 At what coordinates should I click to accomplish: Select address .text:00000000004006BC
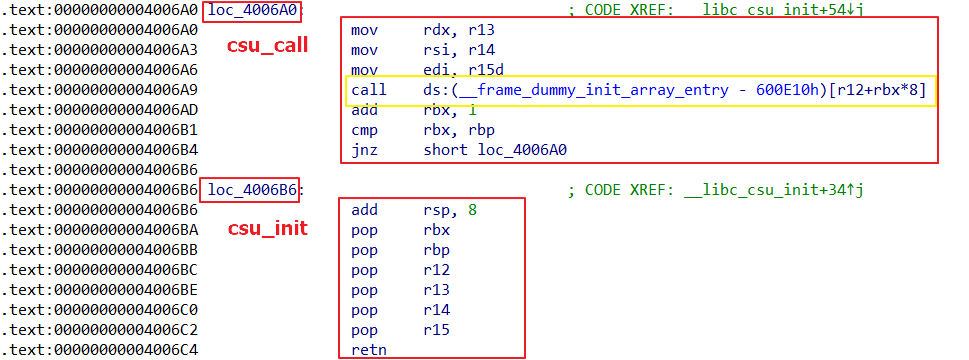pos(100,270)
